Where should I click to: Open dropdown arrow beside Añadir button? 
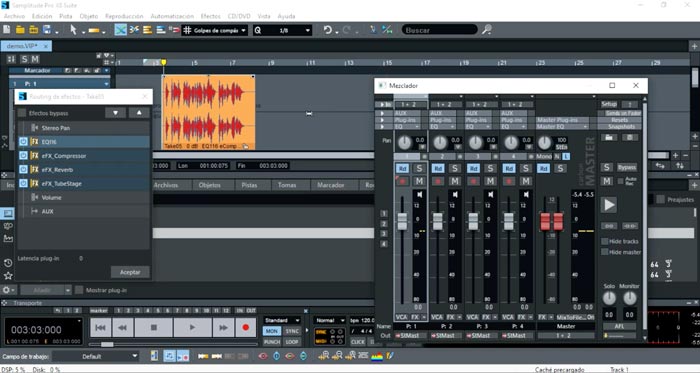coord(68,290)
